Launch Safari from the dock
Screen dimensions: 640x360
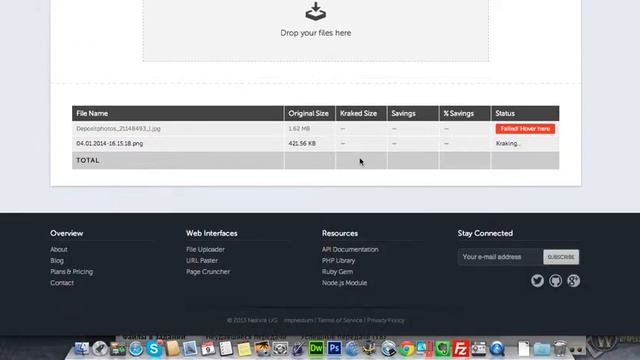click(x=136, y=349)
